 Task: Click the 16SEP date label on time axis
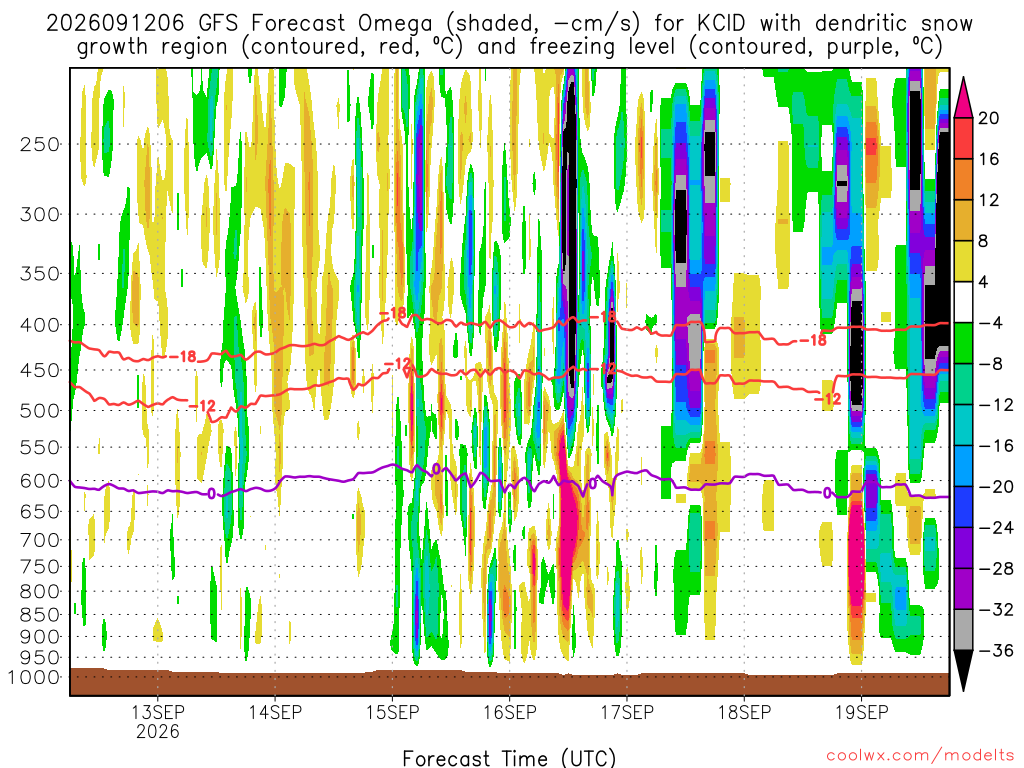click(510, 711)
